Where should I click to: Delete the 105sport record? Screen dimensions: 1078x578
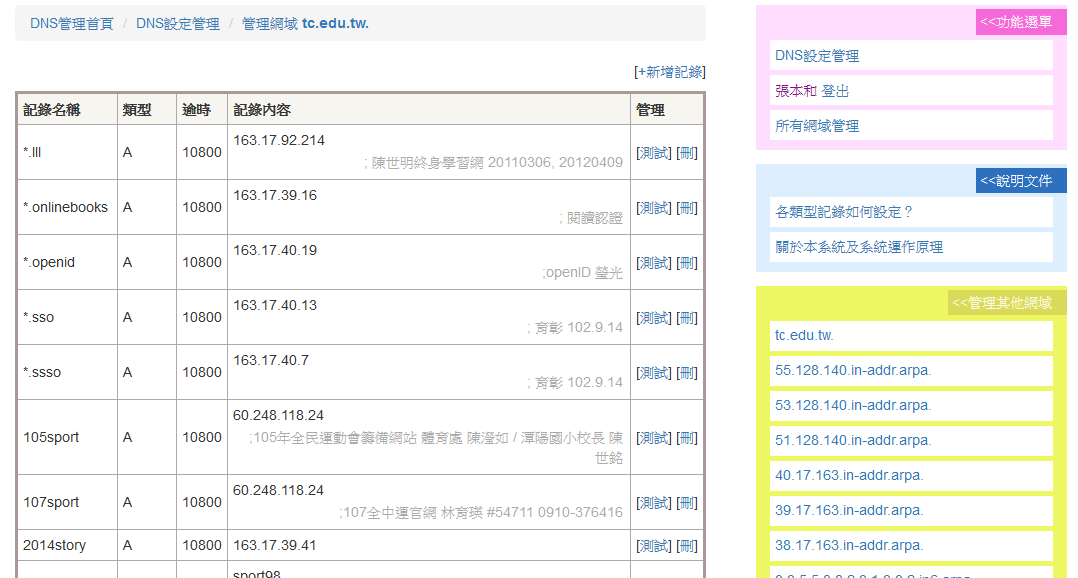click(x=687, y=438)
